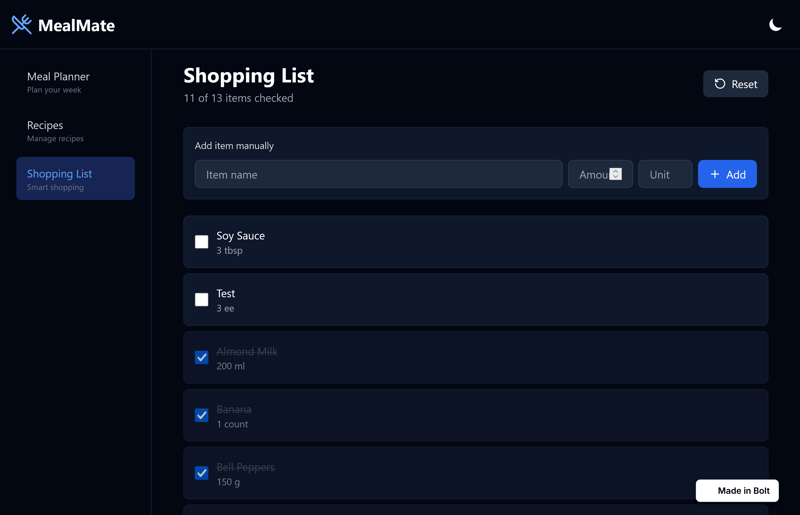The width and height of the screenshot is (800, 515).
Task: Click the plus icon on the Add button
Action: 715,174
